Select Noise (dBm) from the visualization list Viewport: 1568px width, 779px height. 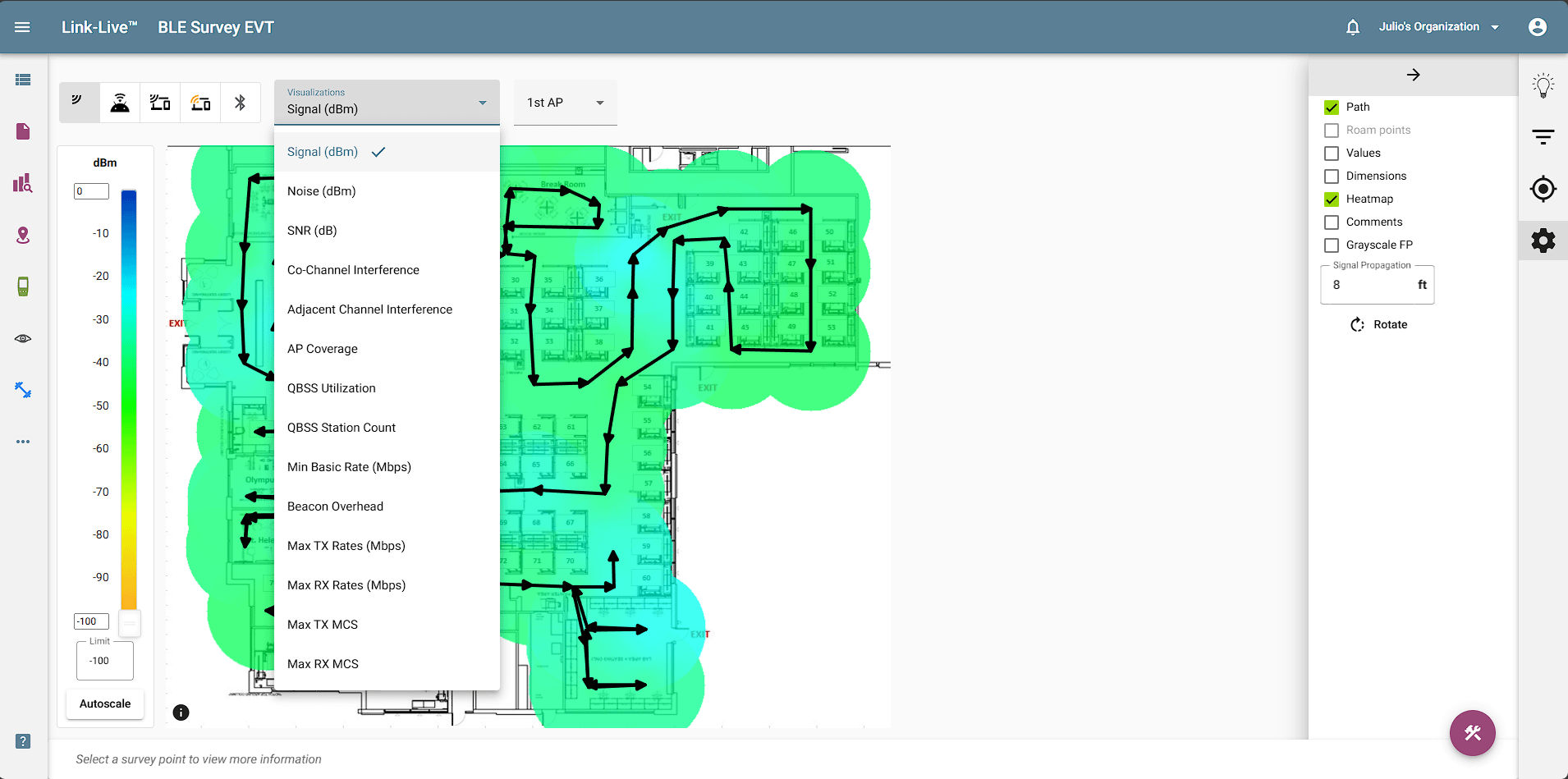[x=321, y=190]
